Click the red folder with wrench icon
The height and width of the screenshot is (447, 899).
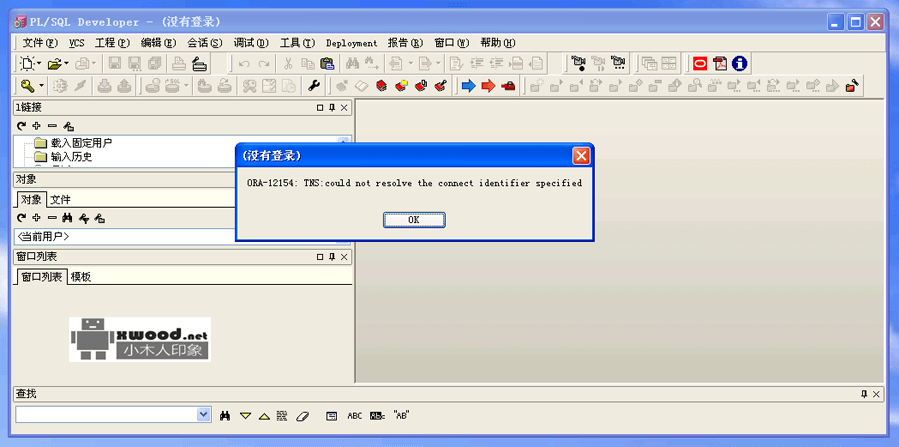click(852, 86)
